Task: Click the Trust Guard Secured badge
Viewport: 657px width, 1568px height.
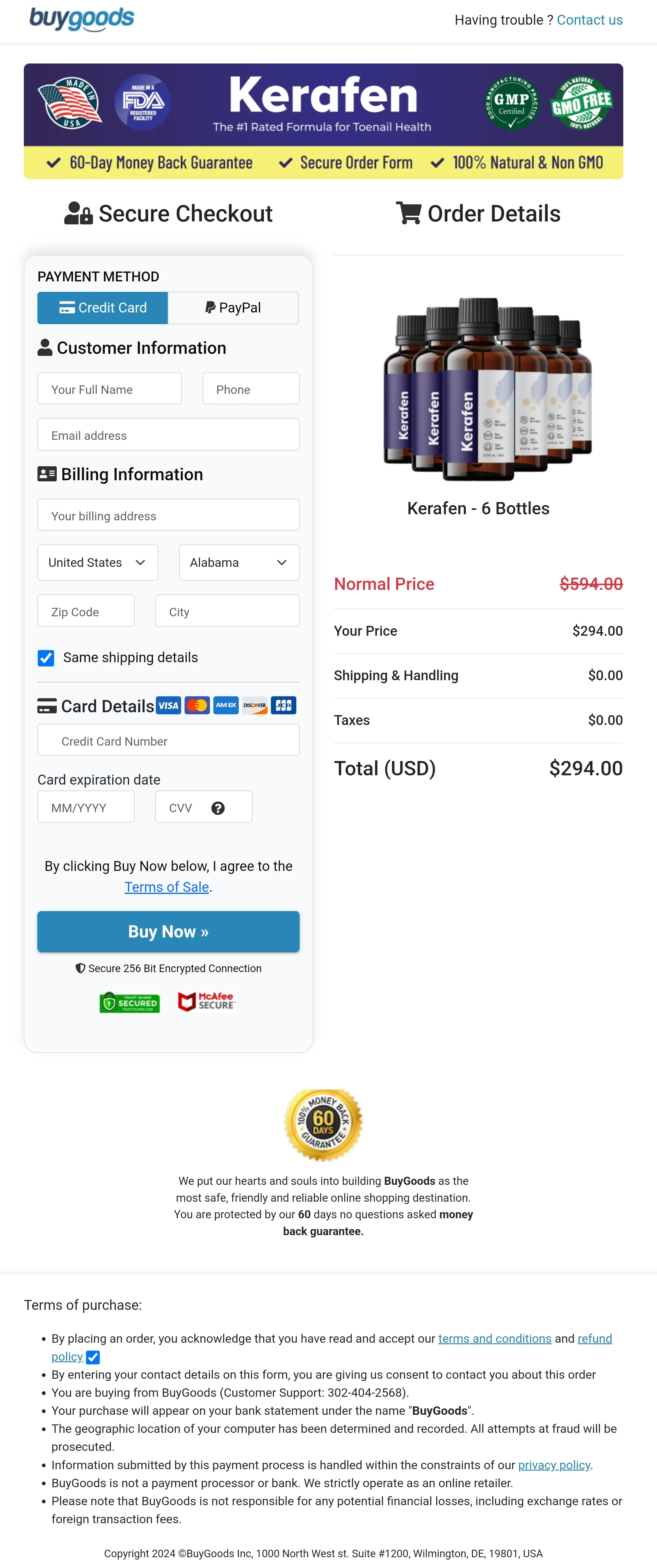Action: [129, 1002]
